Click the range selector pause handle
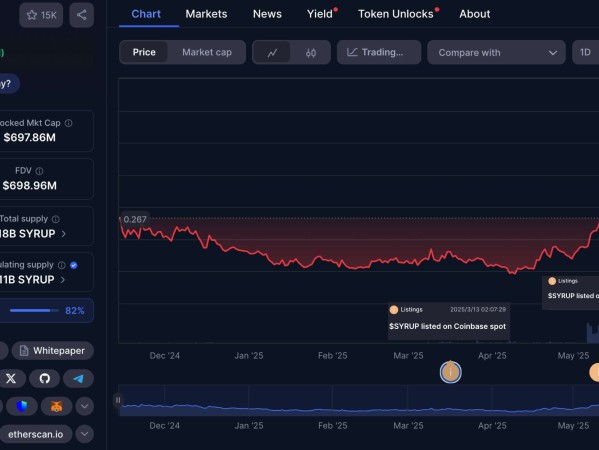 pos(118,400)
